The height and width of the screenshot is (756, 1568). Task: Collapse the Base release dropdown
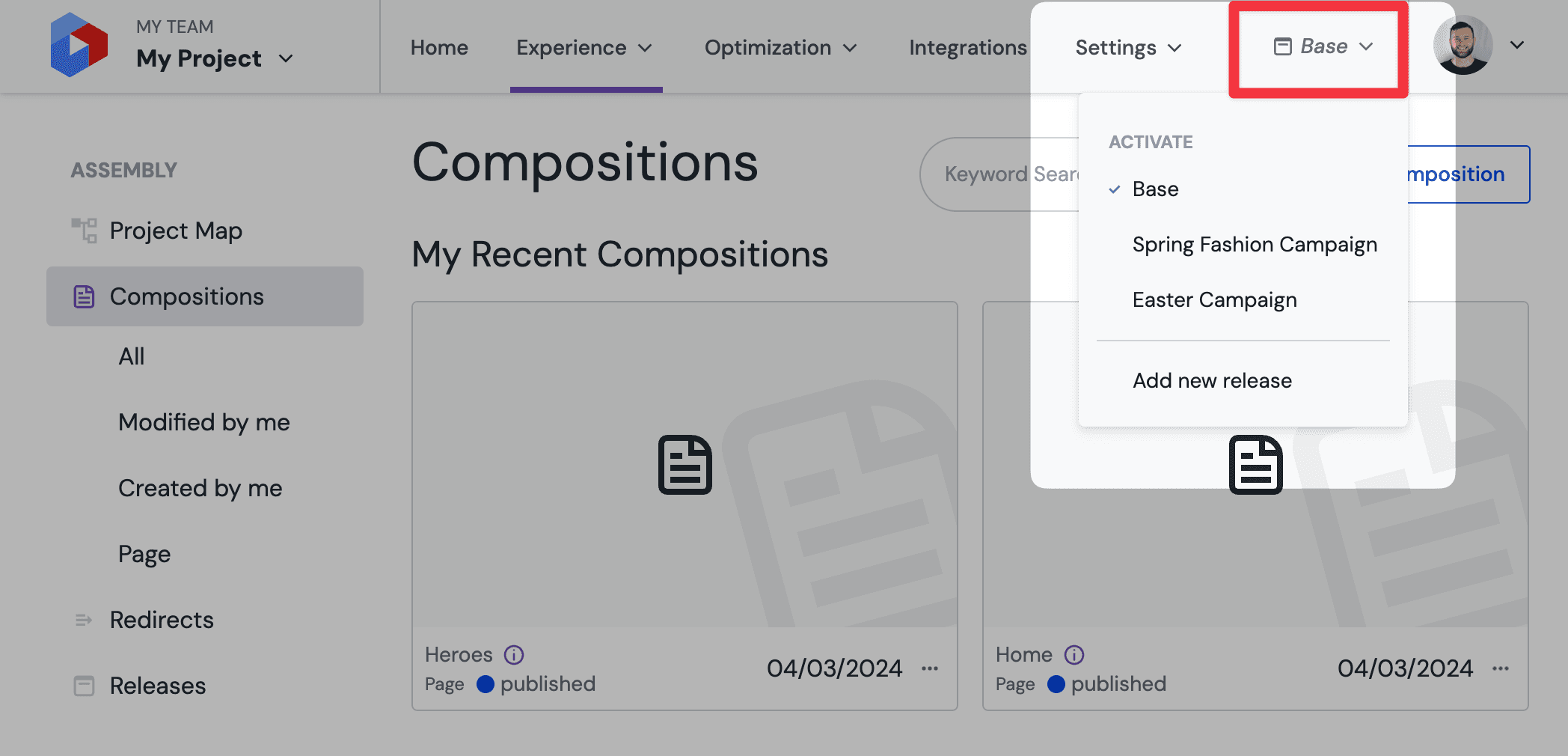(x=1323, y=46)
